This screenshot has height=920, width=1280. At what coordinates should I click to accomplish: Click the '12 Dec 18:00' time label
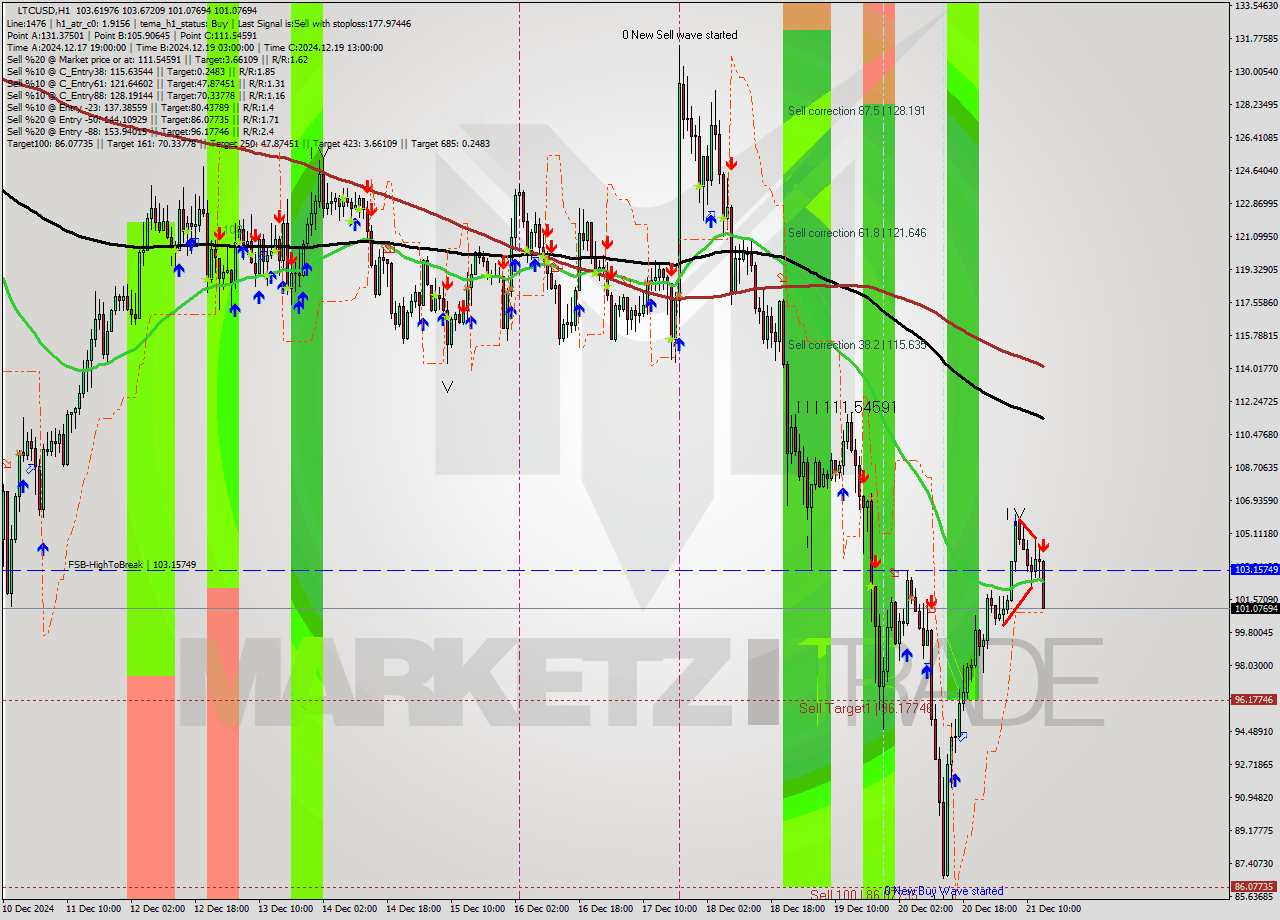point(222,909)
